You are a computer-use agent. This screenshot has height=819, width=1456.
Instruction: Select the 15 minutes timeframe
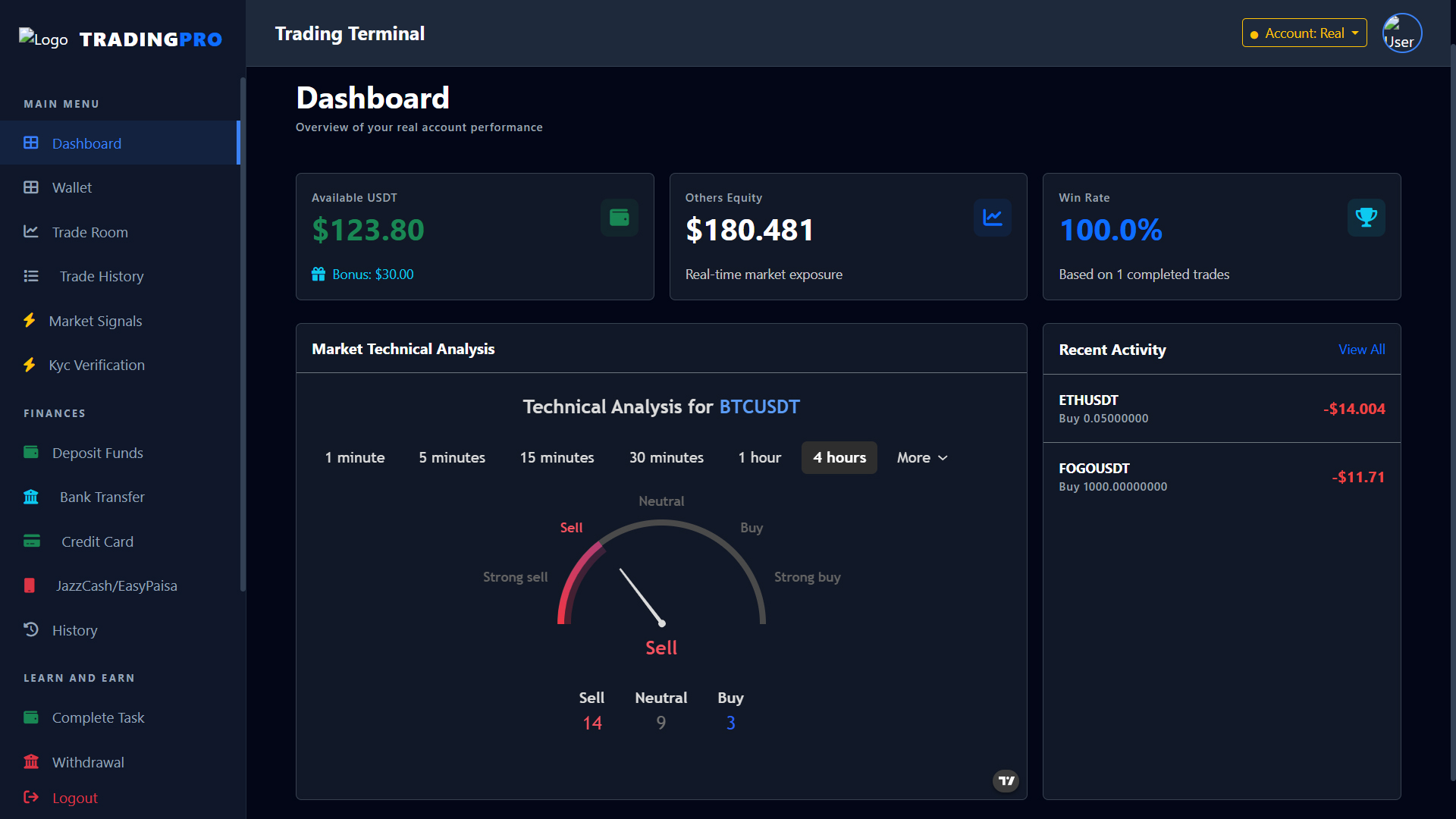click(x=557, y=457)
